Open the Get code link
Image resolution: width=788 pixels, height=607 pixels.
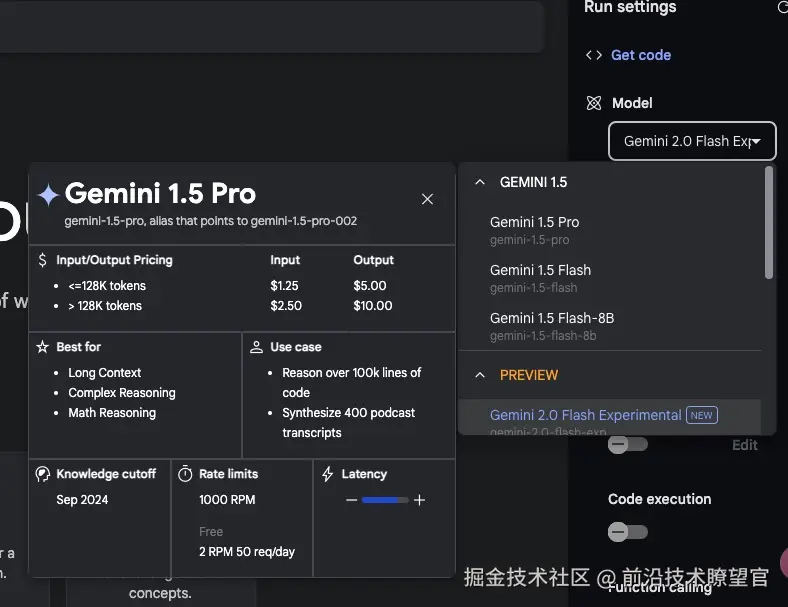pos(641,55)
